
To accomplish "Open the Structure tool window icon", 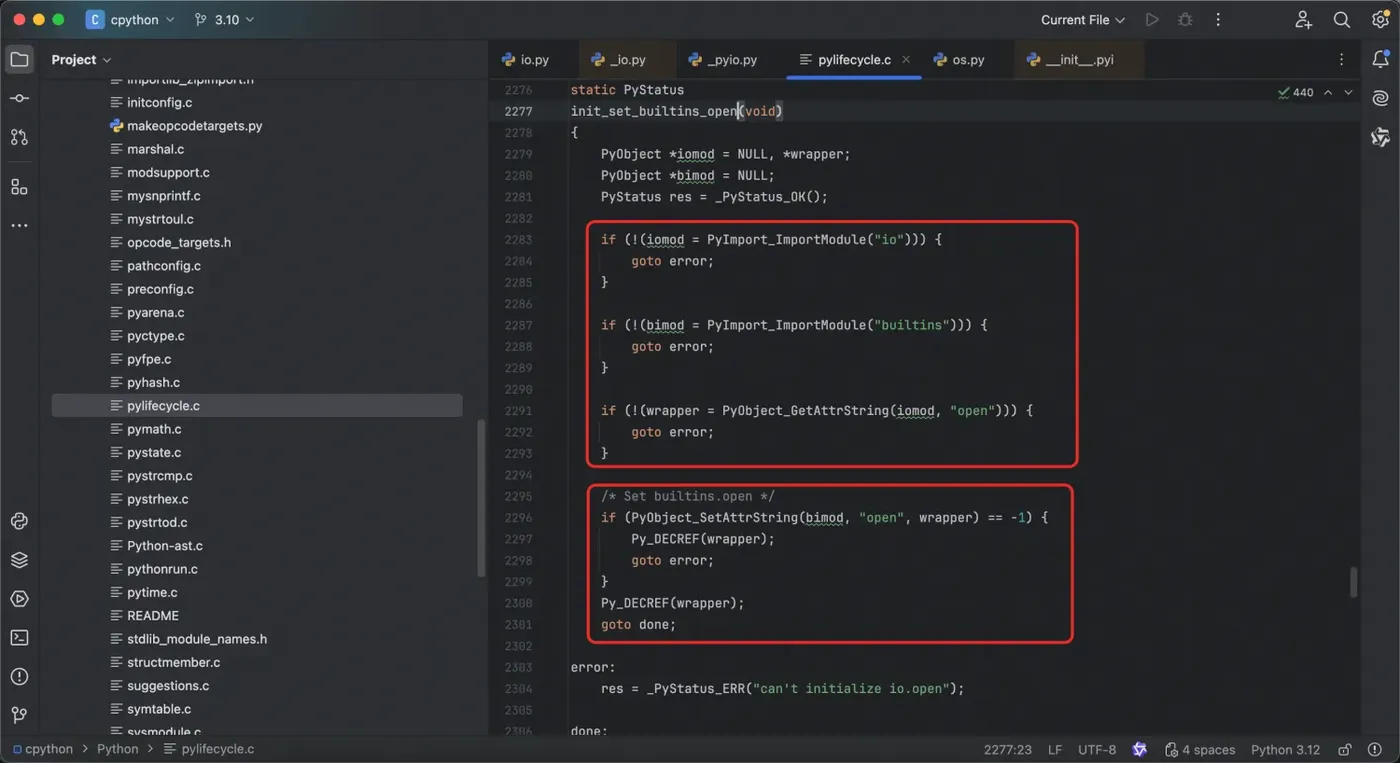I will point(19,187).
